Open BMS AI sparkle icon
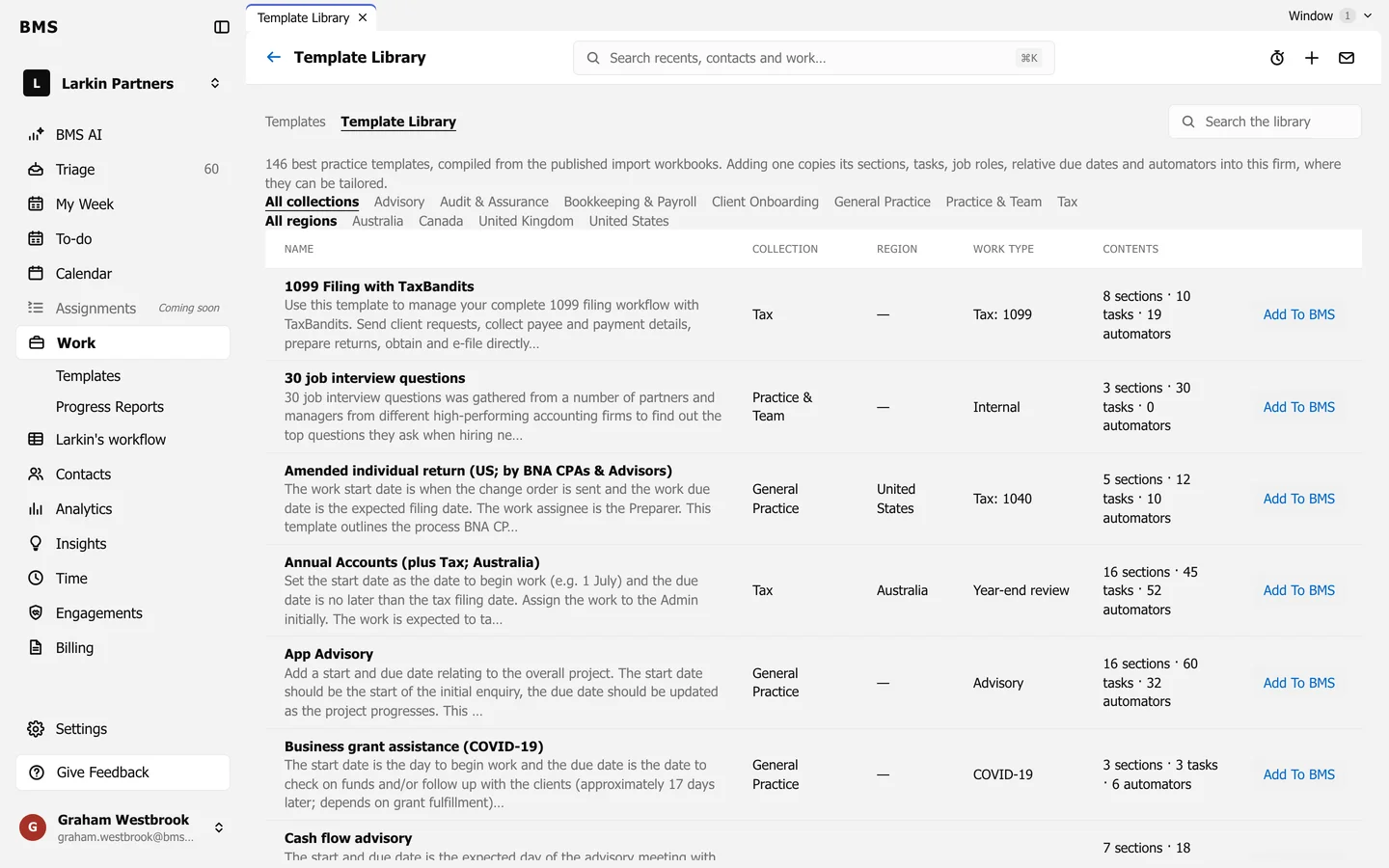Screen dimensions: 1389x868 36,135
